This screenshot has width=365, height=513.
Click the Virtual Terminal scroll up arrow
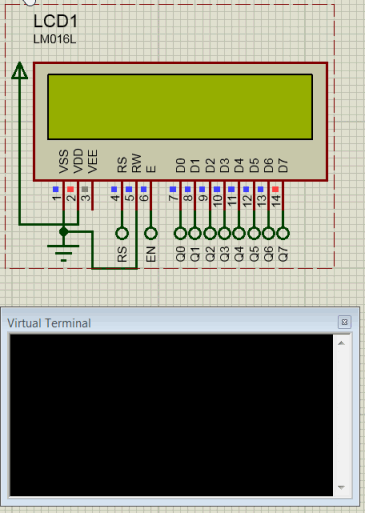[x=341, y=343]
